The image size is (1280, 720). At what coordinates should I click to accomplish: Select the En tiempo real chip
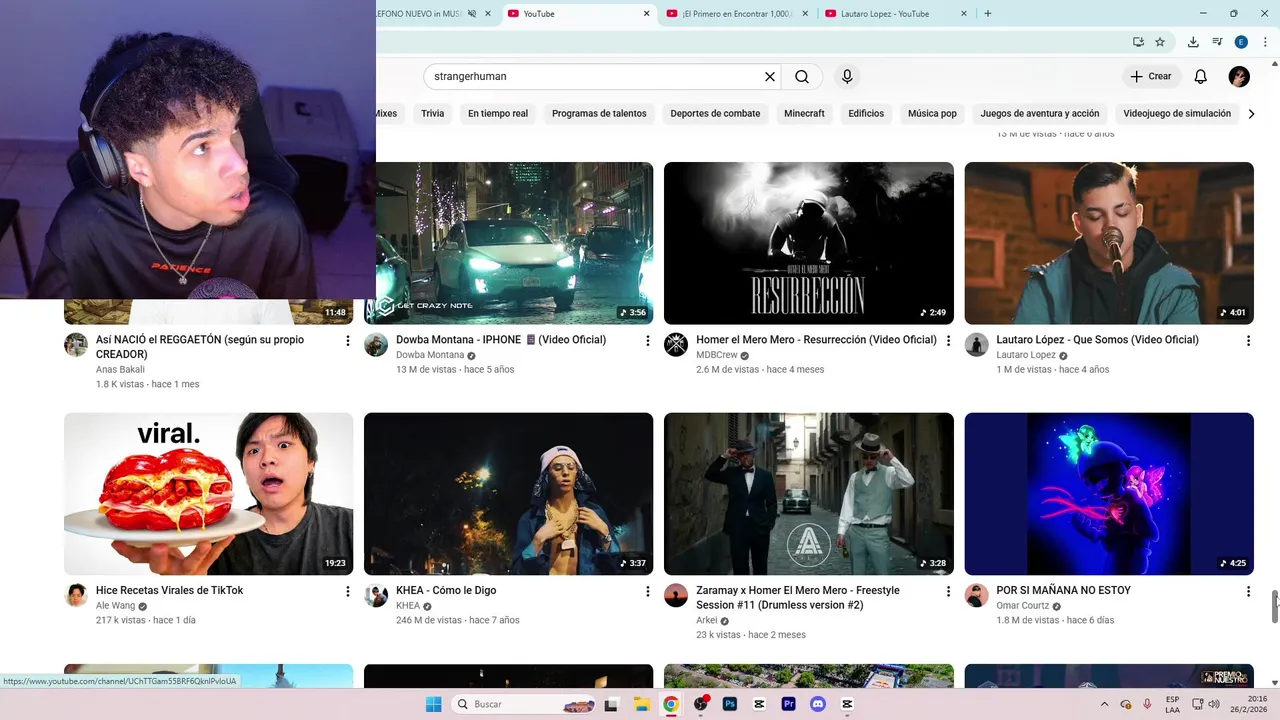[498, 113]
